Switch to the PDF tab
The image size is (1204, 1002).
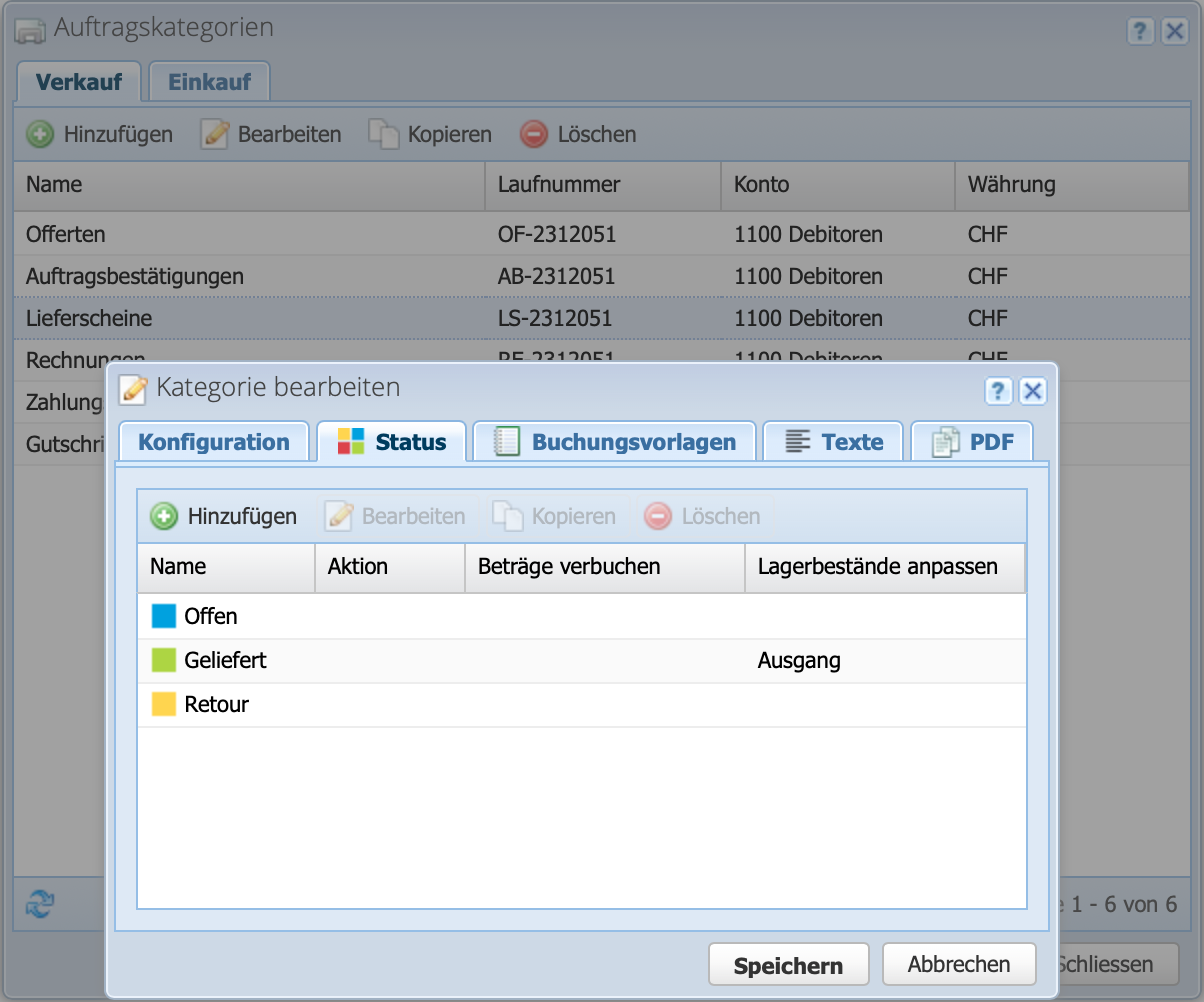(x=971, y=442)
